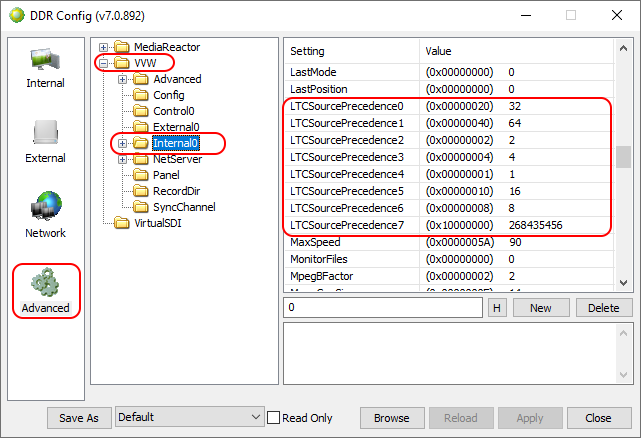Select the LTCSourcePrecedence7 row

coord(449,225)
